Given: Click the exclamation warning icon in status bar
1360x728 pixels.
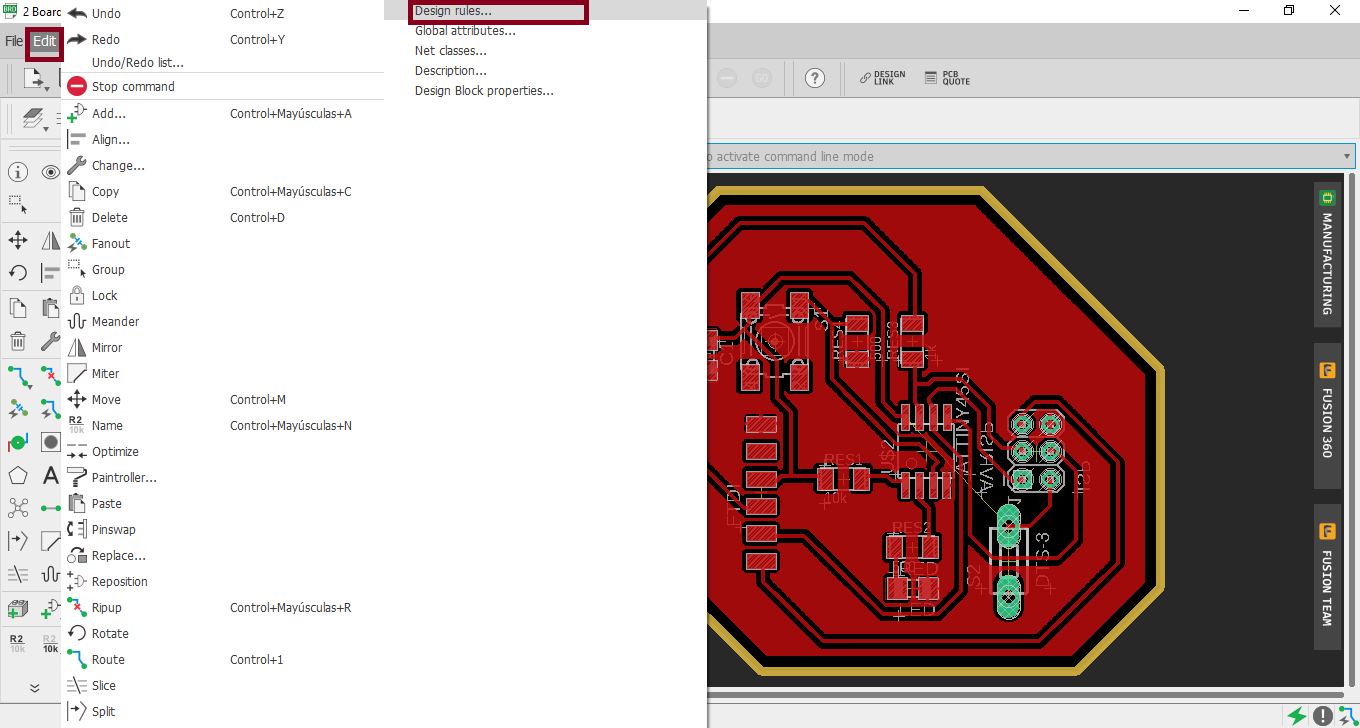Looking at the screenshot, I should tap(1322, 716).
